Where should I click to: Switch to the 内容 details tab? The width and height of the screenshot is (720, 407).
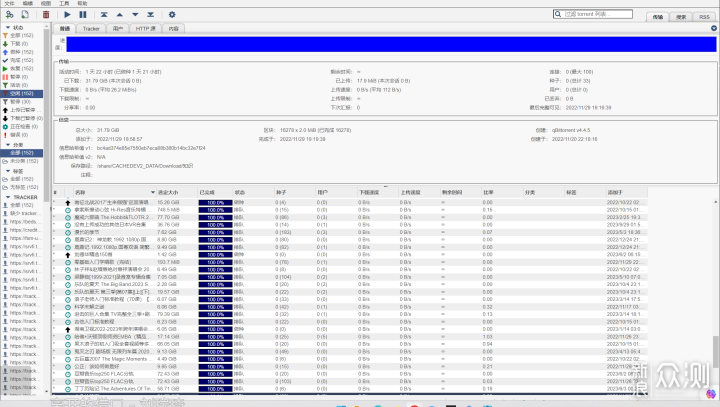[174, 28]
